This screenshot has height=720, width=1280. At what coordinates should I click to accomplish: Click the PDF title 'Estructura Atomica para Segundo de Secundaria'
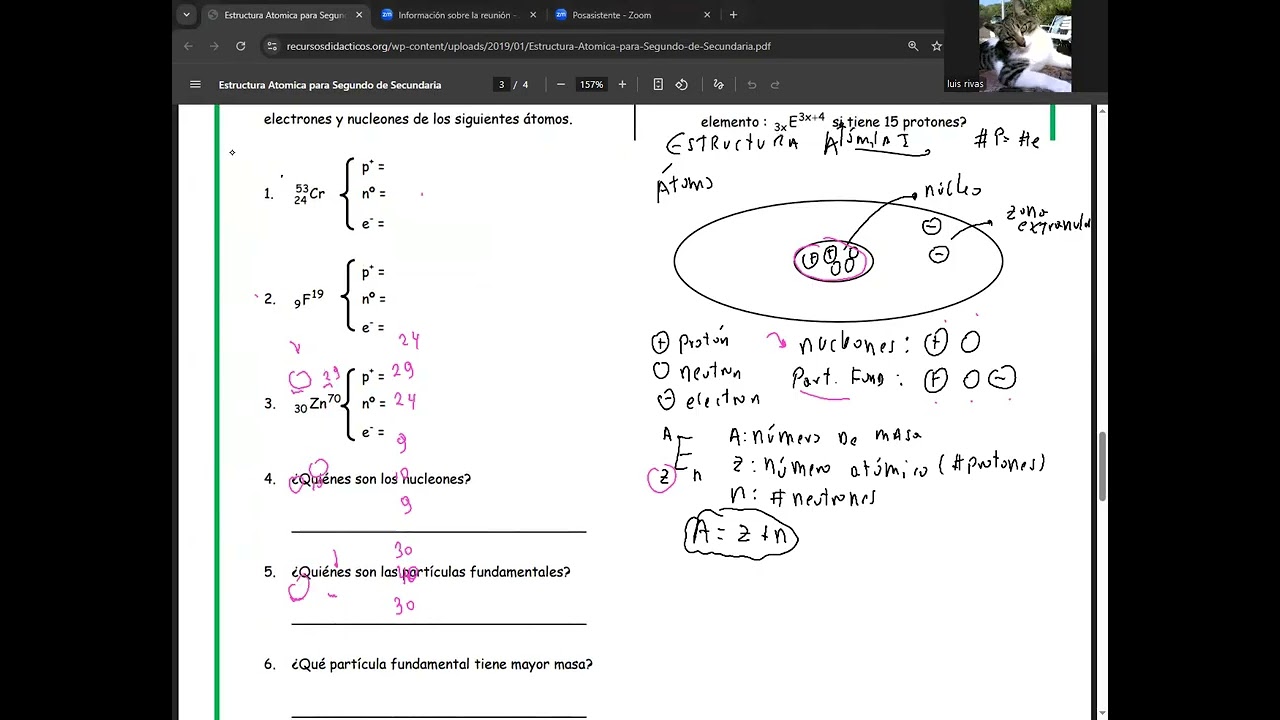(330, 85)
